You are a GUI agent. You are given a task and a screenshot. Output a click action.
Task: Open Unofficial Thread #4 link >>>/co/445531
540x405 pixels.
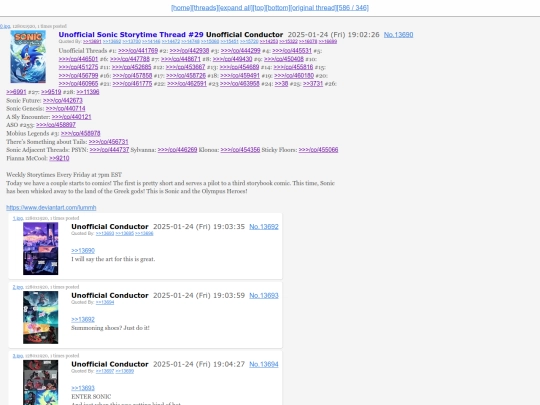(292, 51)
